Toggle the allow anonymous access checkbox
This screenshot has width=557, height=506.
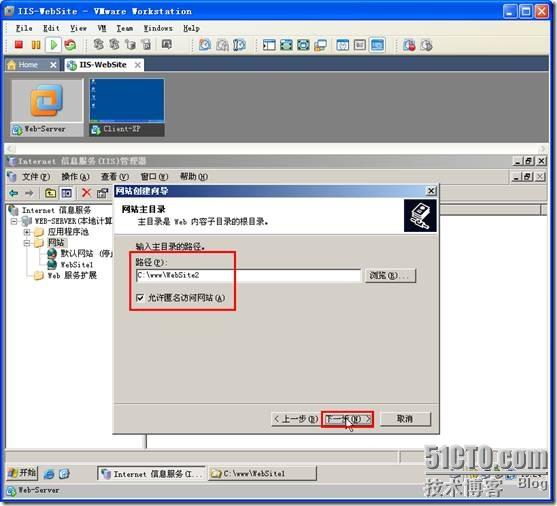point(140,297)
